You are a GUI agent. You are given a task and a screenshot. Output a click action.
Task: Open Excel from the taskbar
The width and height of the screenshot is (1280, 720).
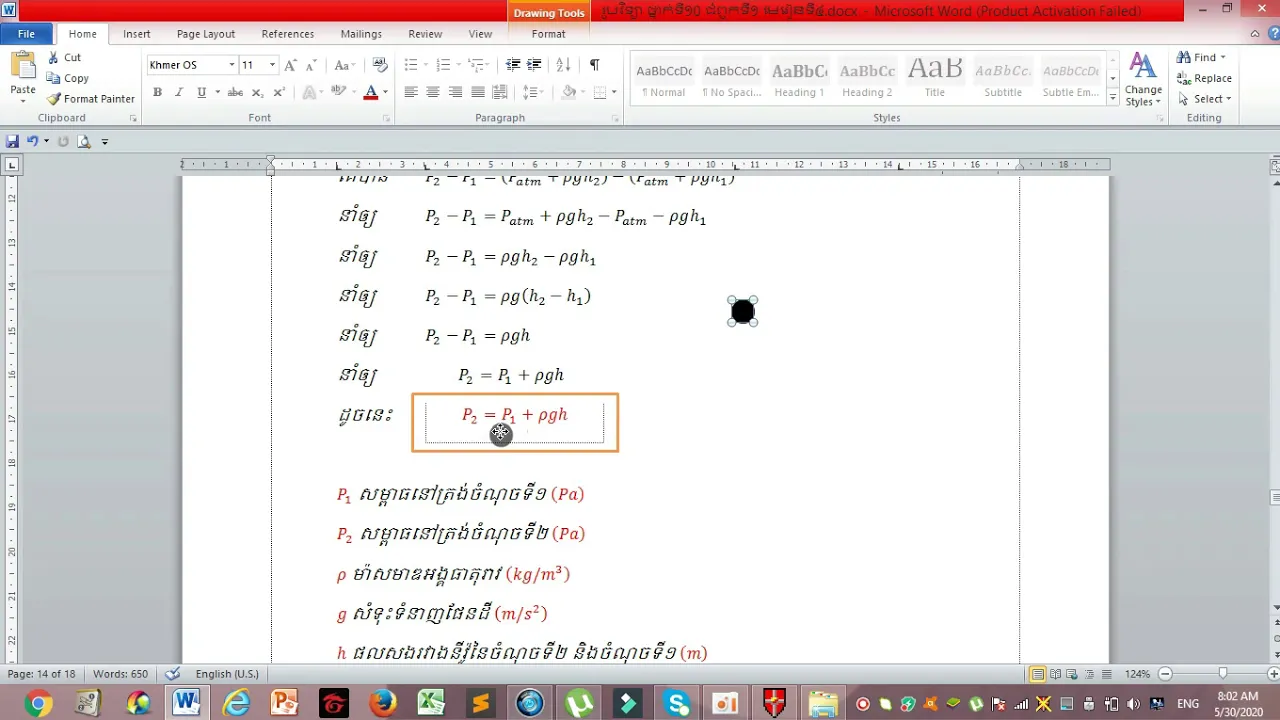tap(431, 704)
